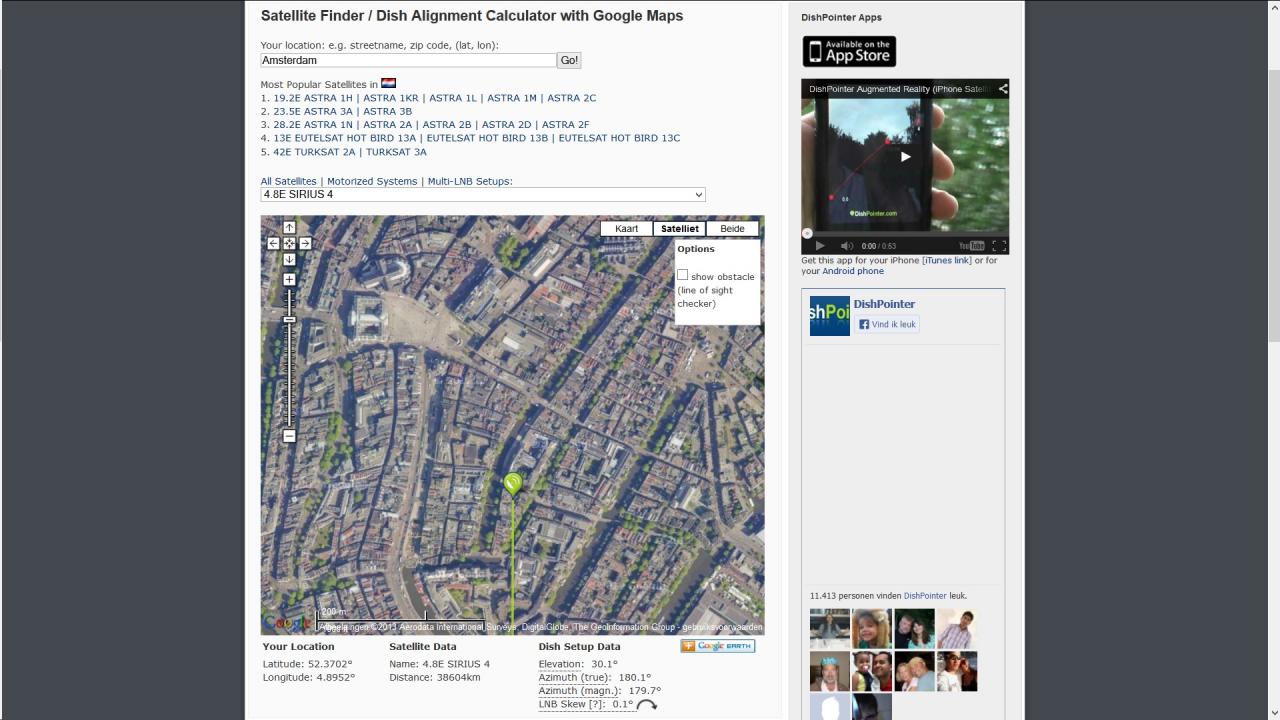1280x720 pixels.
Task: Zoom in with the map plus button
Action: tap(289, 280)
